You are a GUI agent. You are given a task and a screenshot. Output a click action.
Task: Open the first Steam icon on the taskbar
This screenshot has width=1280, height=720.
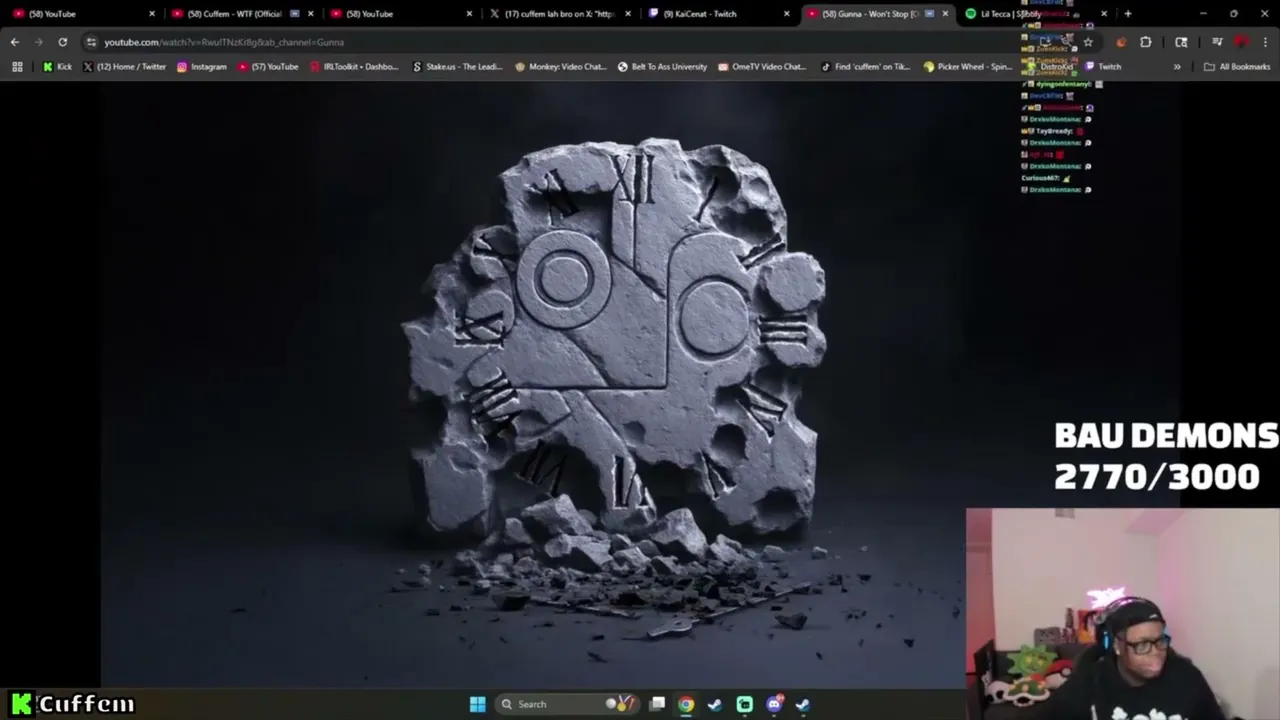715,704
